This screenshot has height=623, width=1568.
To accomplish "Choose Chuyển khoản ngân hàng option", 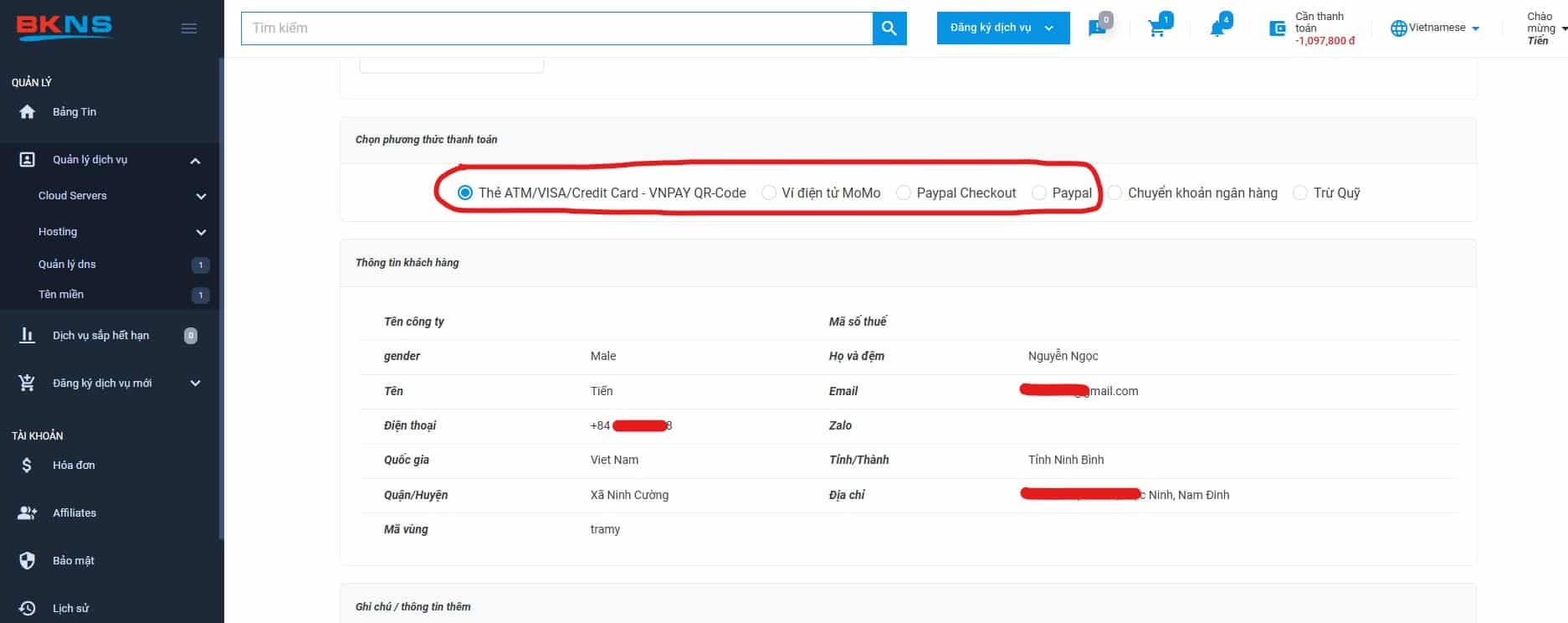I will (x=1115, y=193).
